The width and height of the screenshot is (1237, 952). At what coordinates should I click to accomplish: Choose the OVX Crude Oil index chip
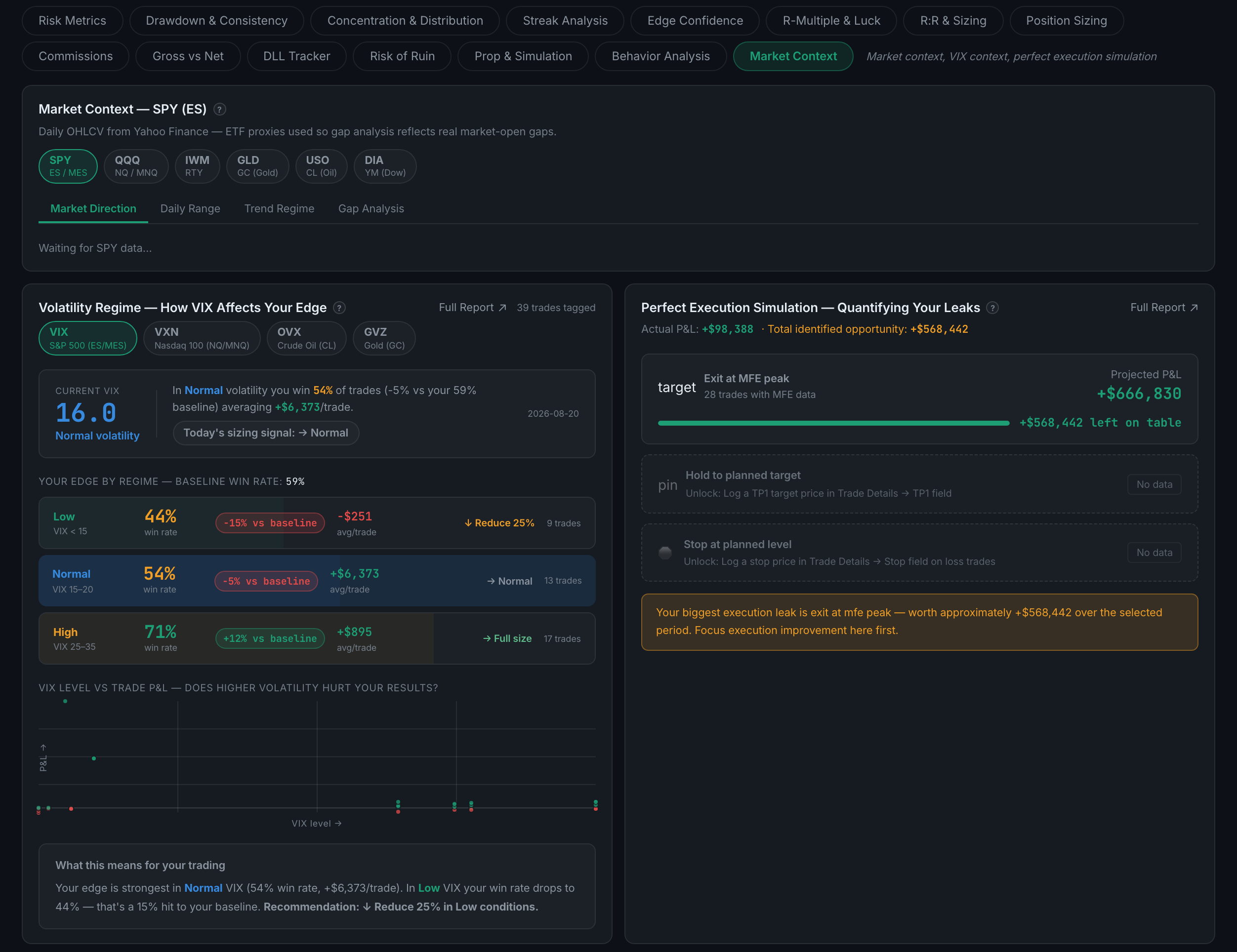point(306,338)
